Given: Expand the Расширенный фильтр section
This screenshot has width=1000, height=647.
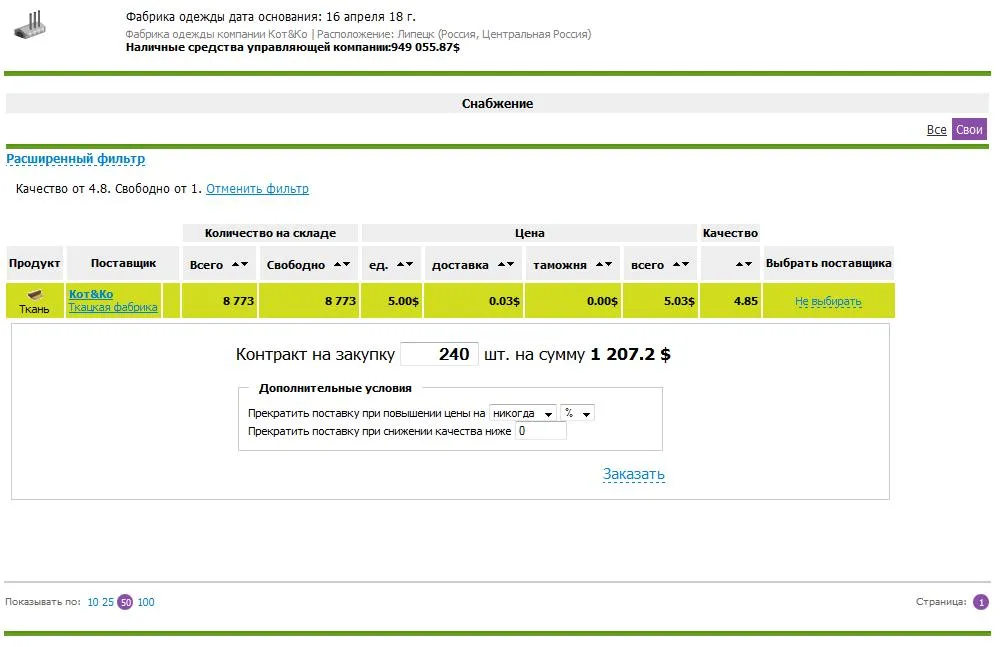Looking at the screenshot, I should click(76, 159).
